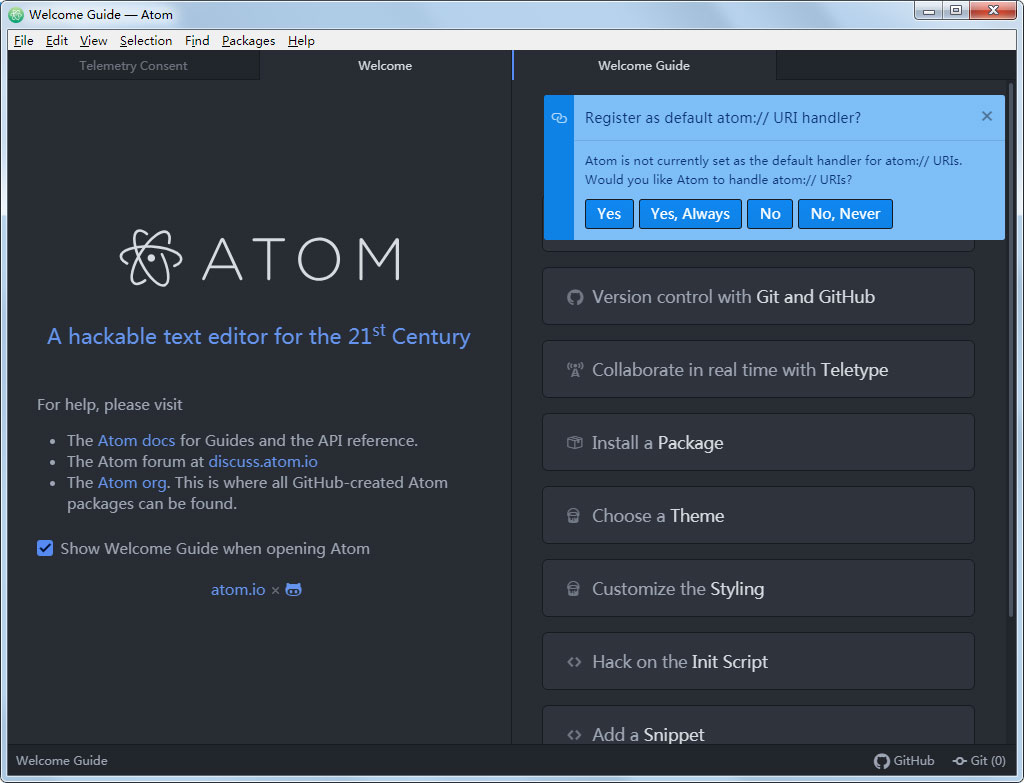Choose Yes, Always for URI handler
Screen dimensions: 1024x783
point(690,214)
